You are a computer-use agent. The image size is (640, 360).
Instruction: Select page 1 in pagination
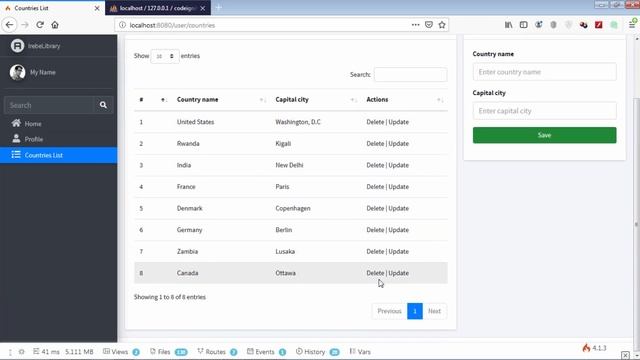click(x=415, y=311)
